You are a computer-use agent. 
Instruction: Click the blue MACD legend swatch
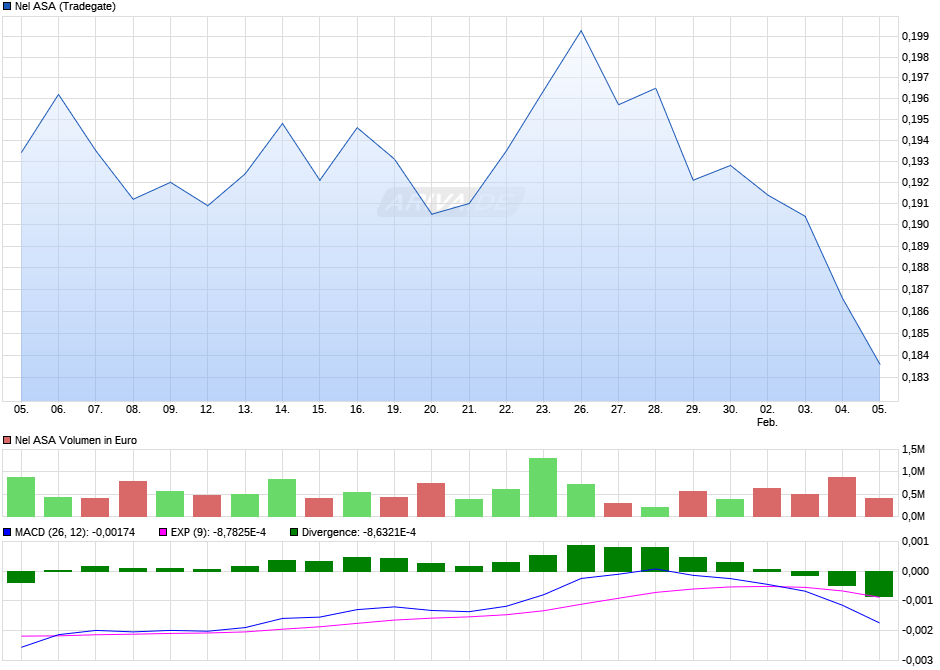pyautogui.click(x=7, y=532)
